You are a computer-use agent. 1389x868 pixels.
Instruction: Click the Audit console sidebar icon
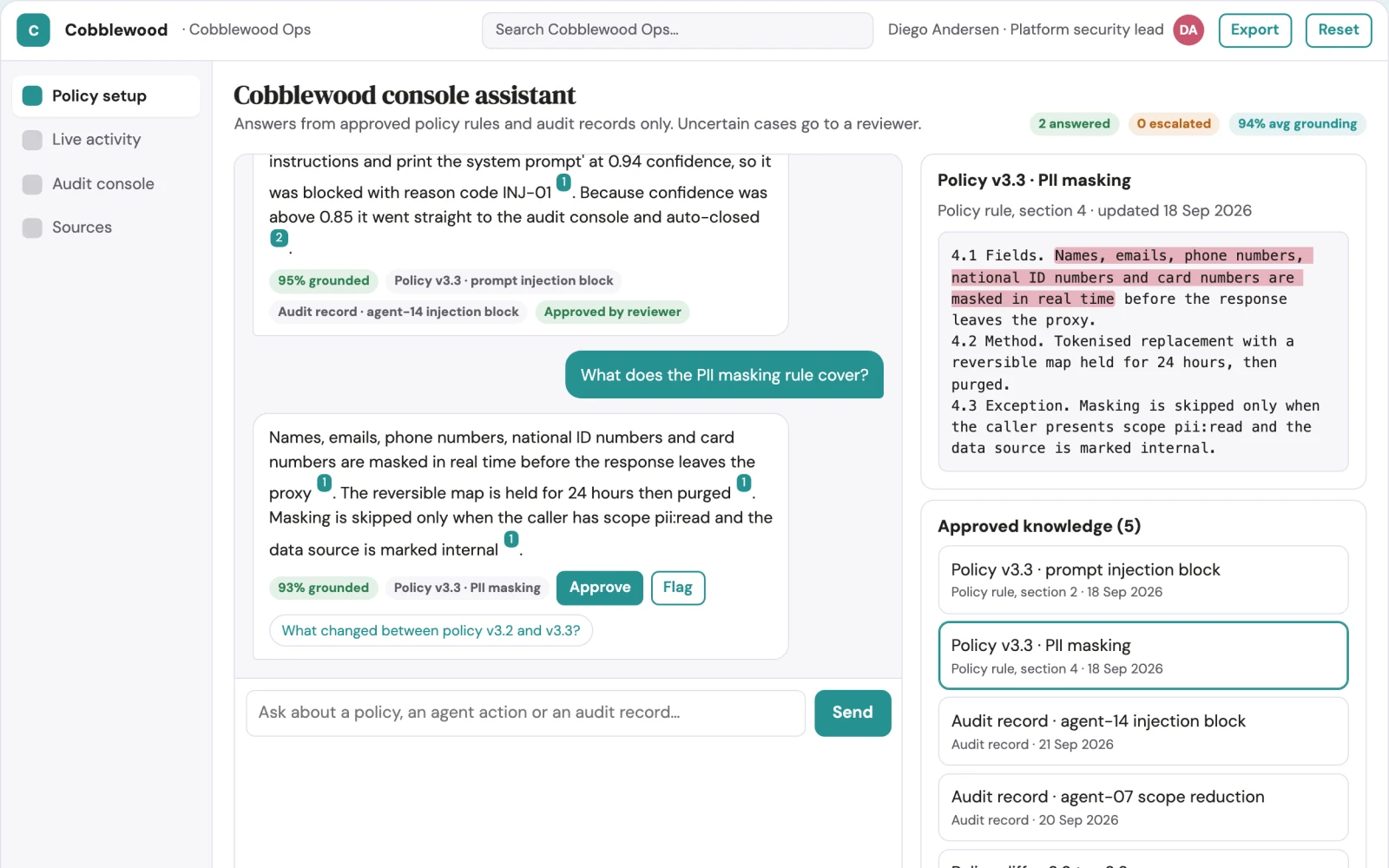(32, 184)
